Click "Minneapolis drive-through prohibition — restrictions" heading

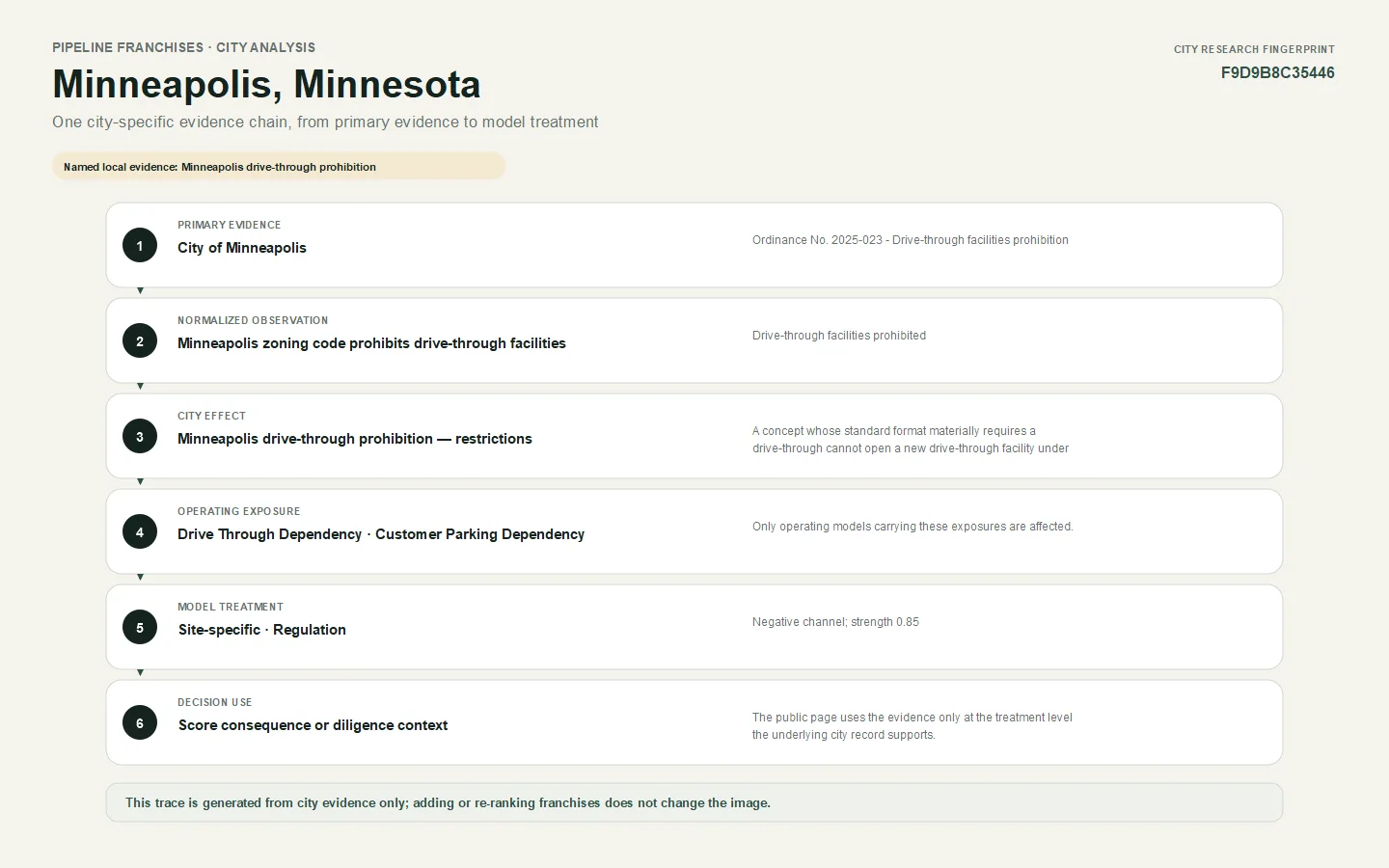point(355,439)
